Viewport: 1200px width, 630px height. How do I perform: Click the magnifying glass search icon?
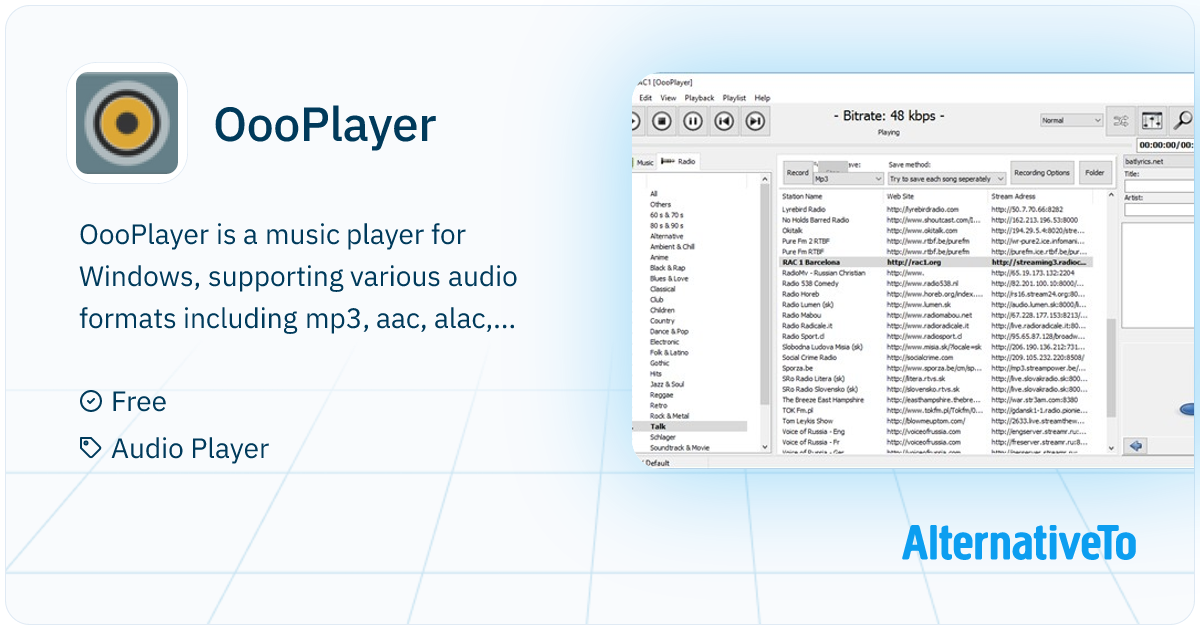1183,121
